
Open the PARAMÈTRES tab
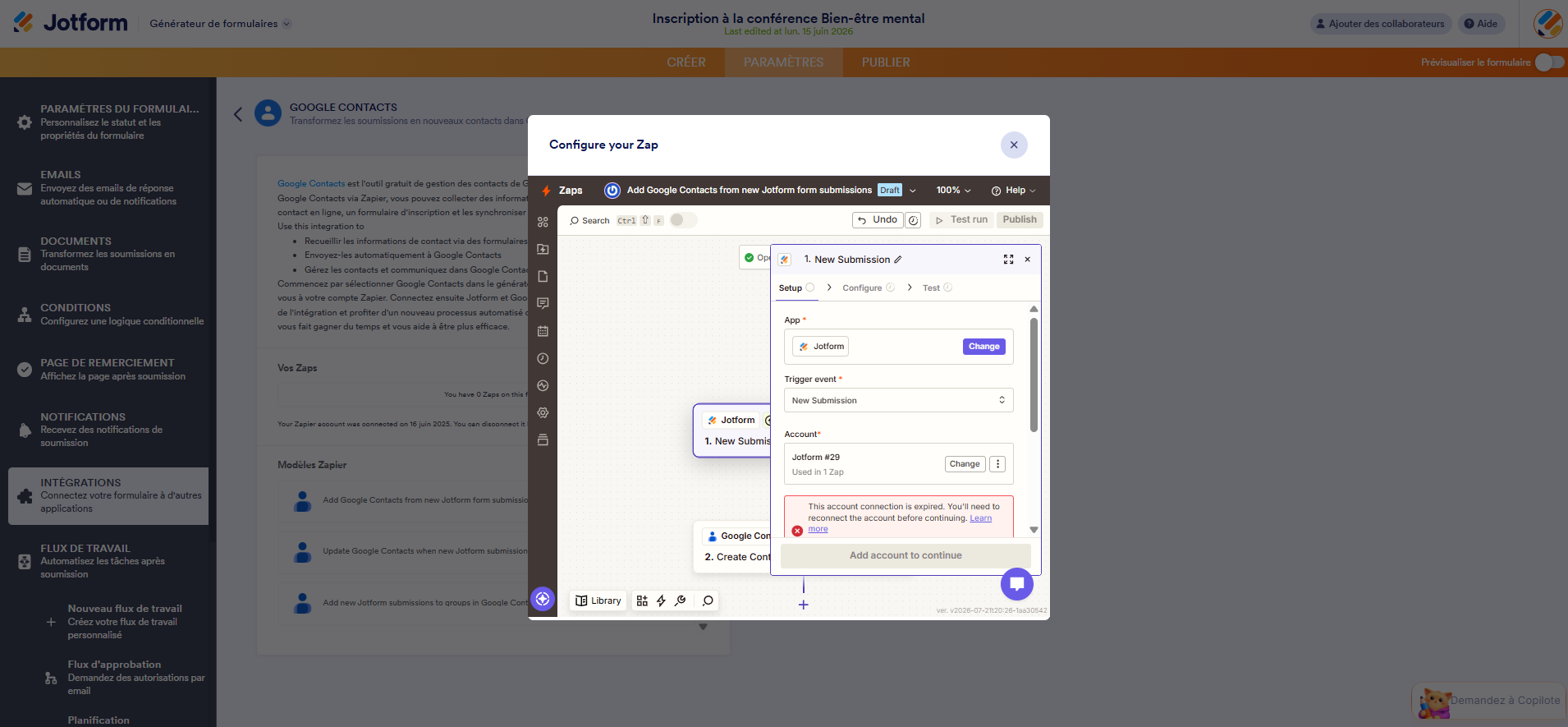(783, 62)
